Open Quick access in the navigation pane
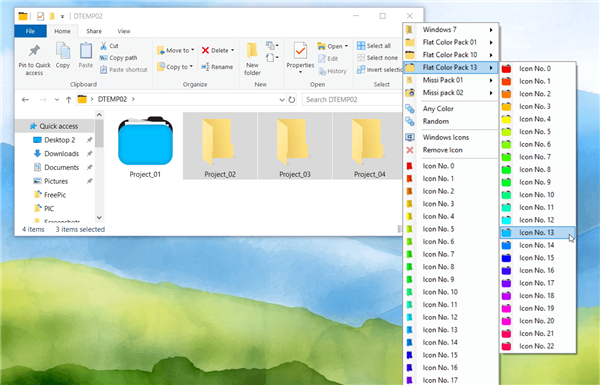This screenshot has width=600, height=385. click(54, 126)
